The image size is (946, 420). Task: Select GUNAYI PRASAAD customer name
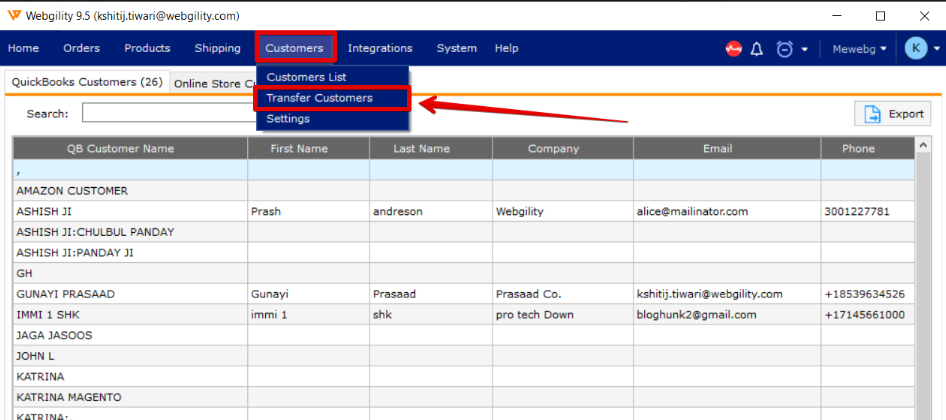[130, 294]
